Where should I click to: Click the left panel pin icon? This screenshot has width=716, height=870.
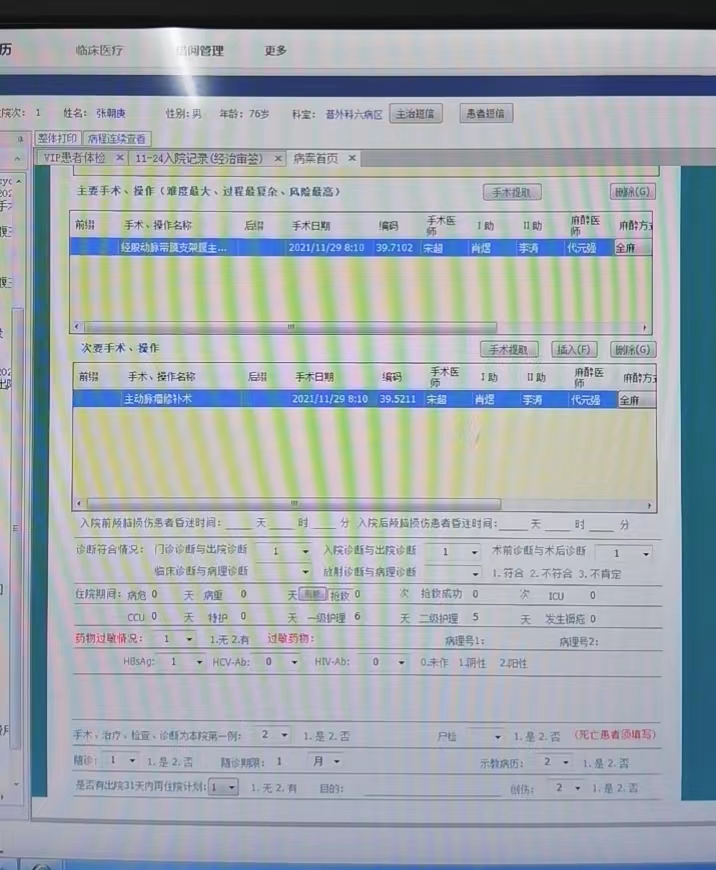point(21,139)
